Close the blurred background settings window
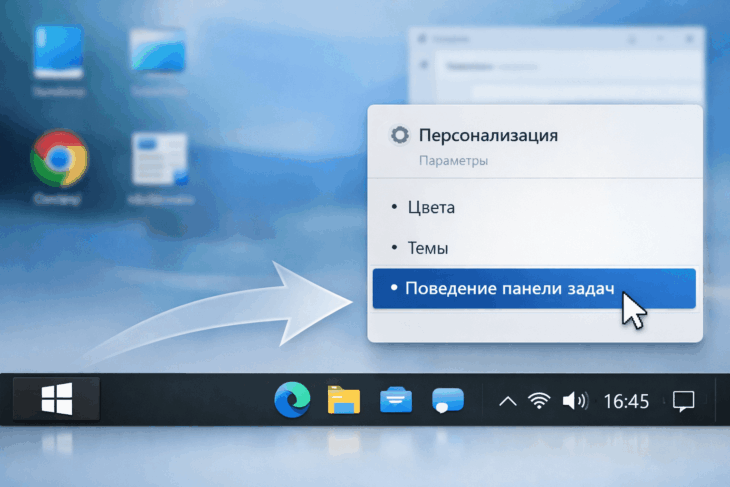Image resolution: width=730 pixels, height=487 pixels. (x=689, y=39)
